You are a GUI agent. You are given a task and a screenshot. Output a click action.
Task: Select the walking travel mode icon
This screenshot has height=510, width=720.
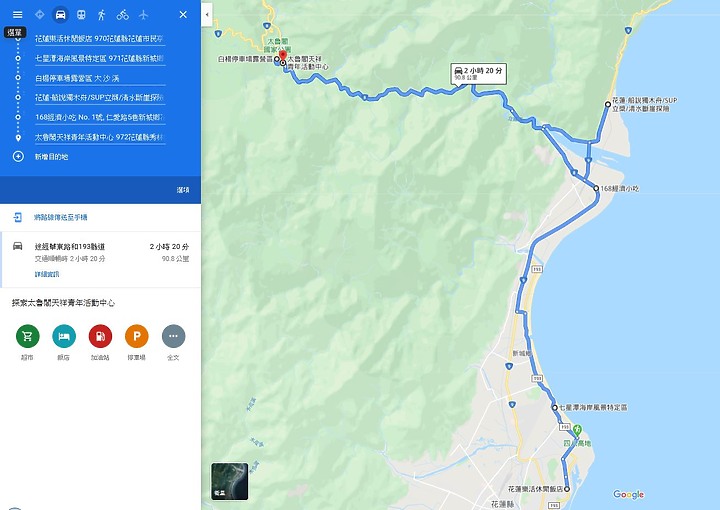101,15
